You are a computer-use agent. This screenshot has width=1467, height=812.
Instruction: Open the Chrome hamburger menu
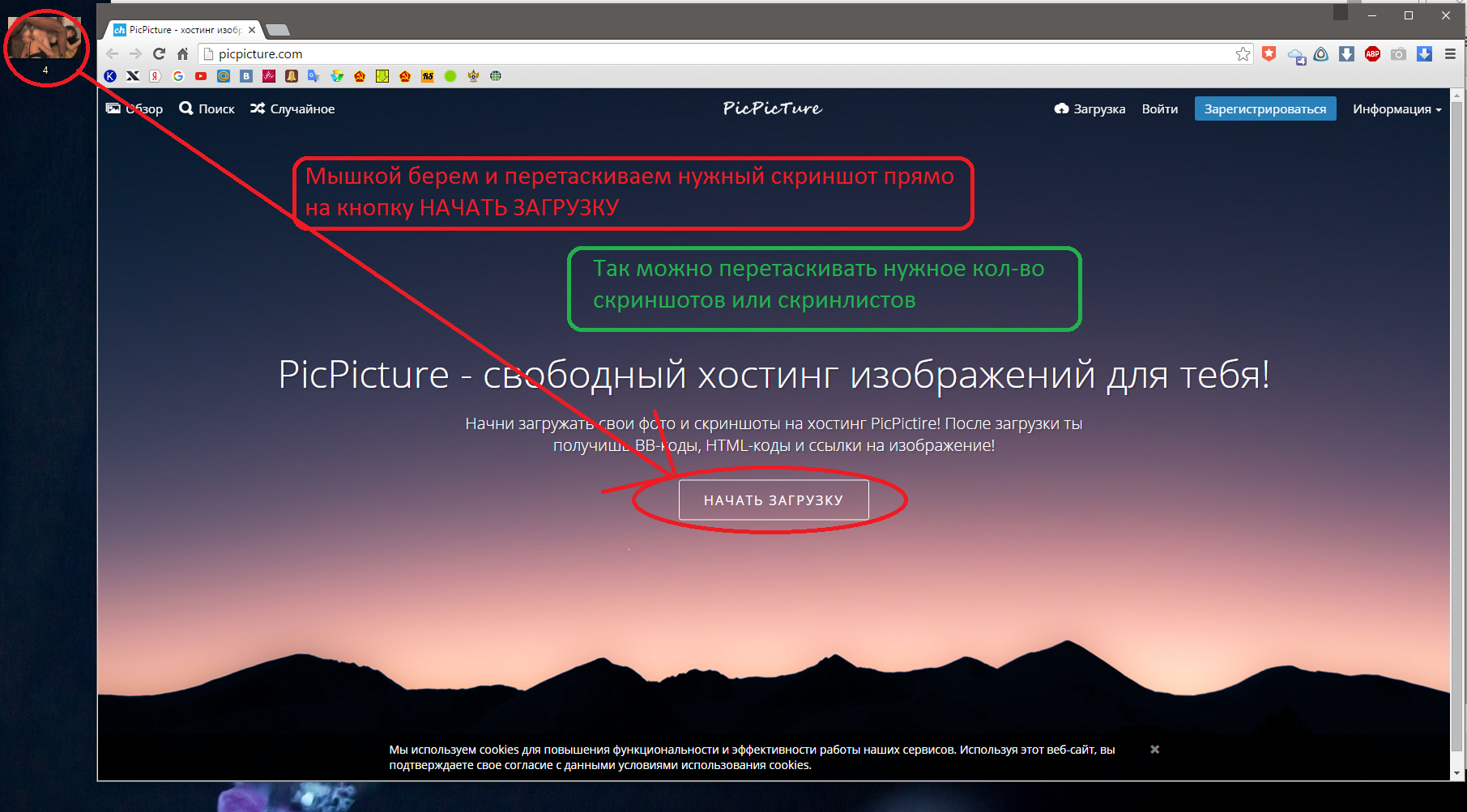[1450, 54]
